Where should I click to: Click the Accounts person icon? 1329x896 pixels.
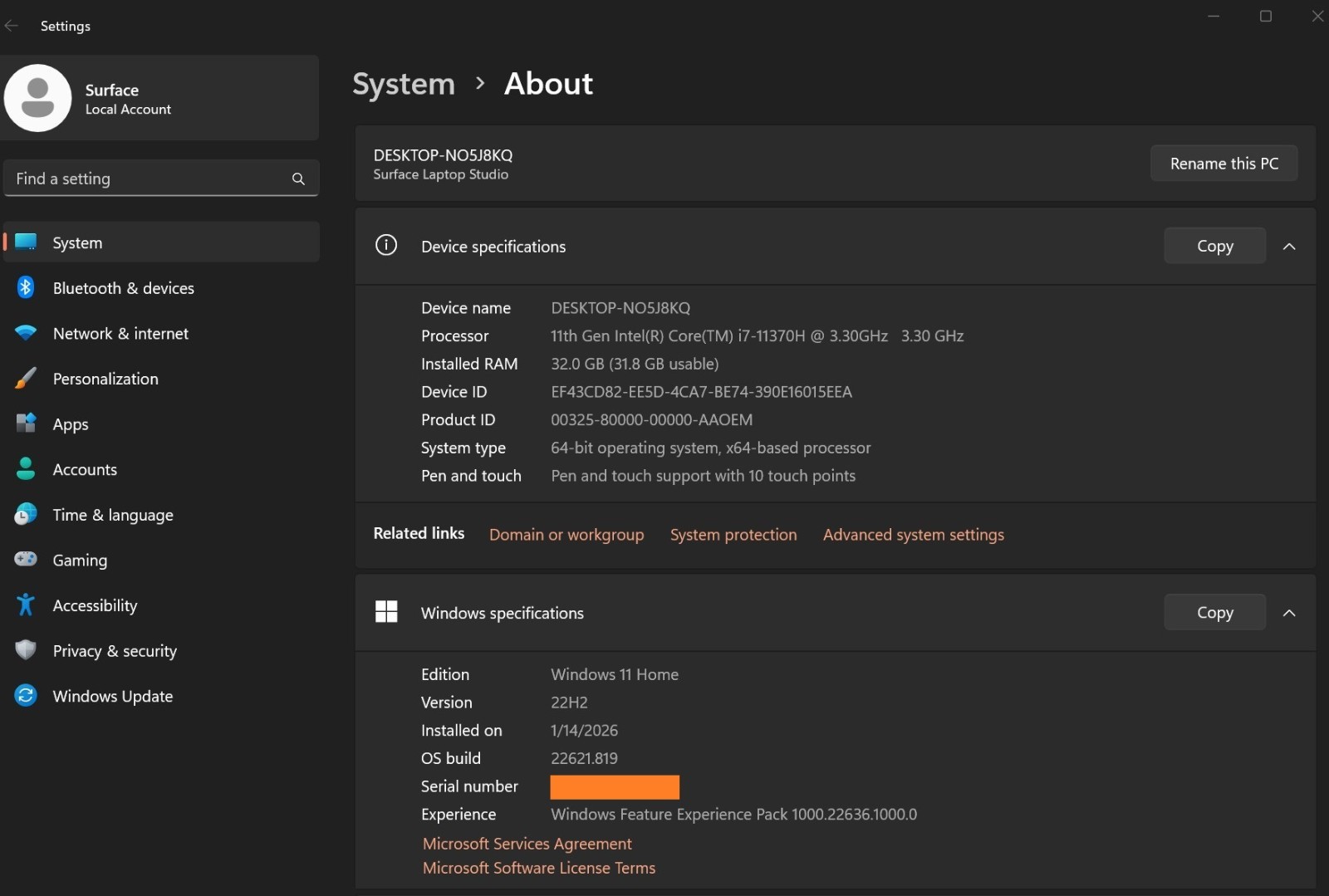(26, 469)
